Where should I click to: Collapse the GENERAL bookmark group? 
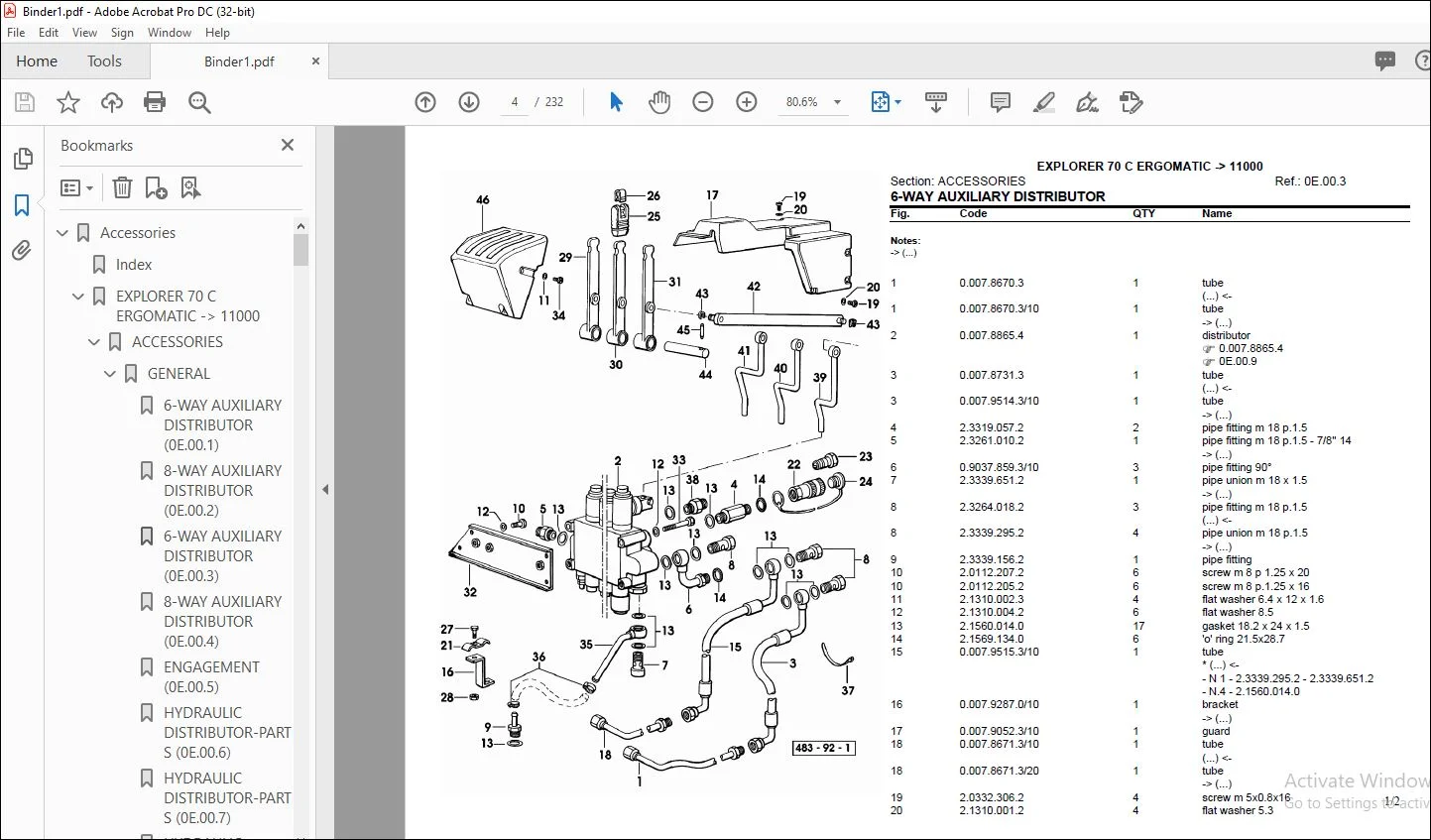tap(110, 374)
